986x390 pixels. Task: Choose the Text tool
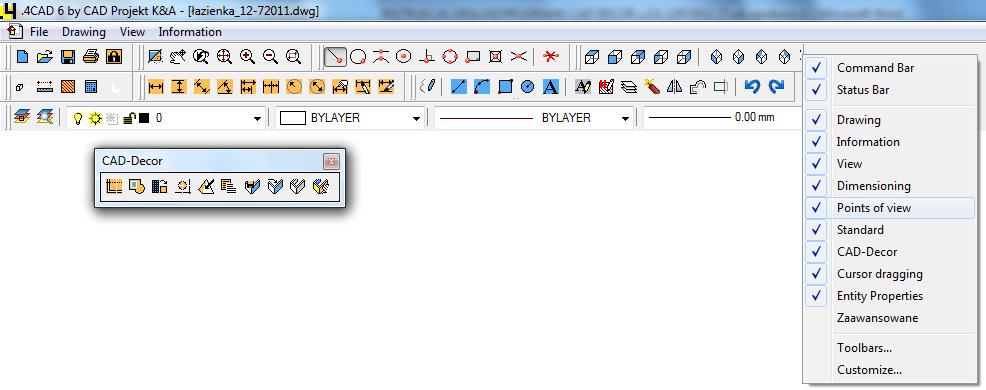[551, 87]
